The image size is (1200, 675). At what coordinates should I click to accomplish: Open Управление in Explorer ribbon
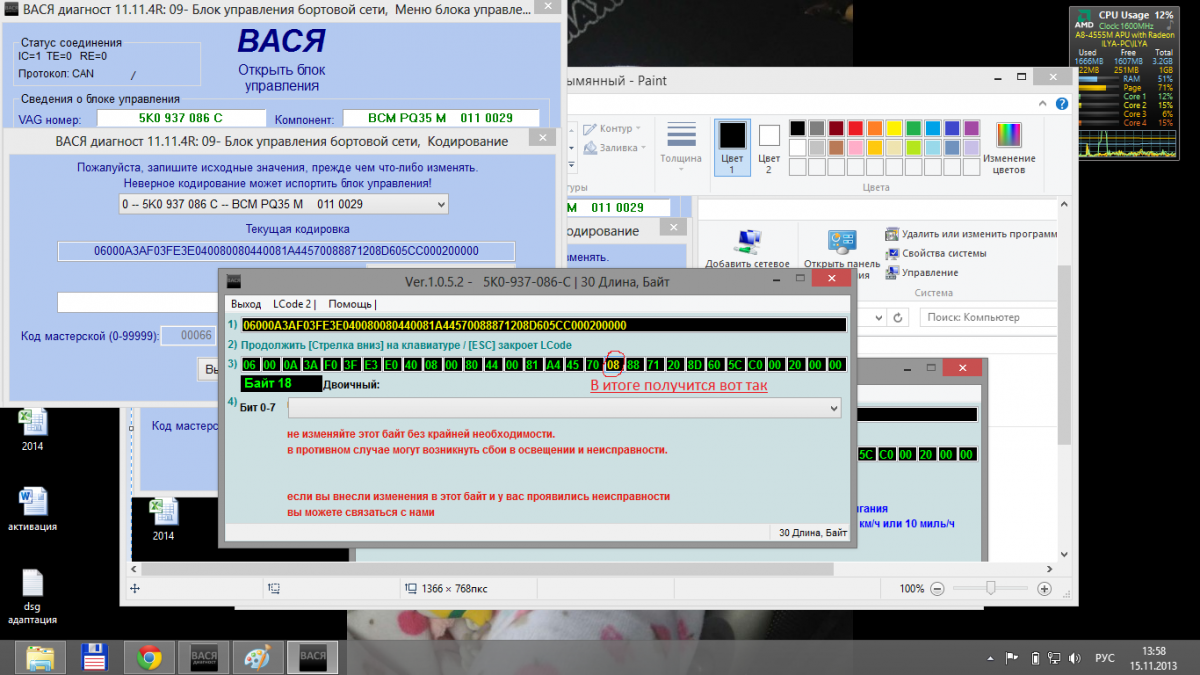(921, 272)
